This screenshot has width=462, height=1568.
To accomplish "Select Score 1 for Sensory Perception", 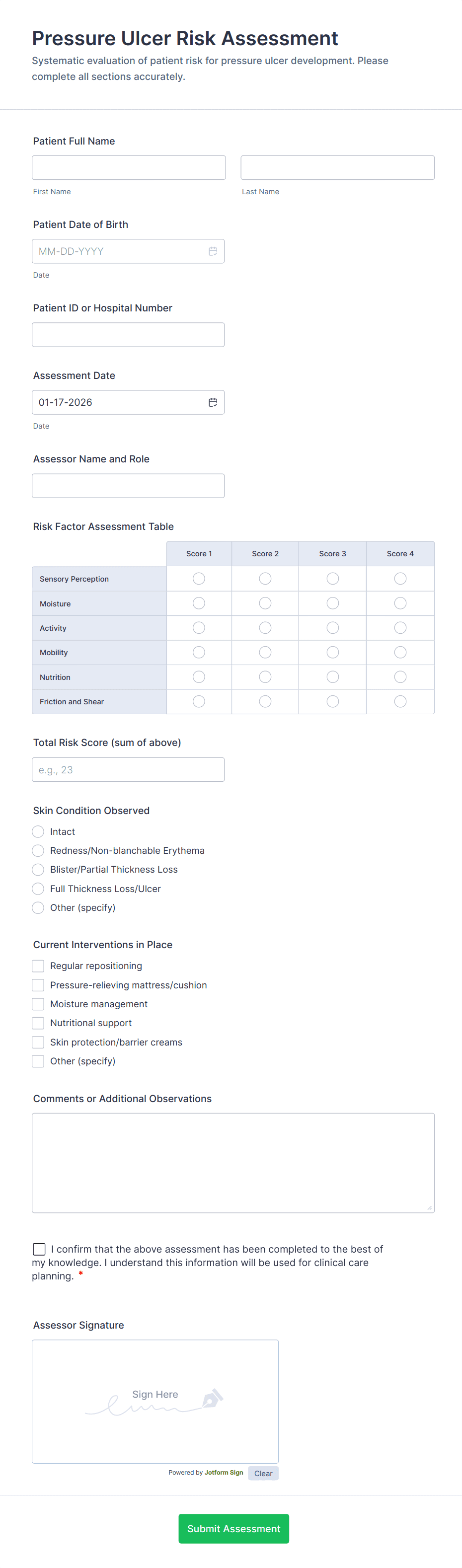I will 198,578.
